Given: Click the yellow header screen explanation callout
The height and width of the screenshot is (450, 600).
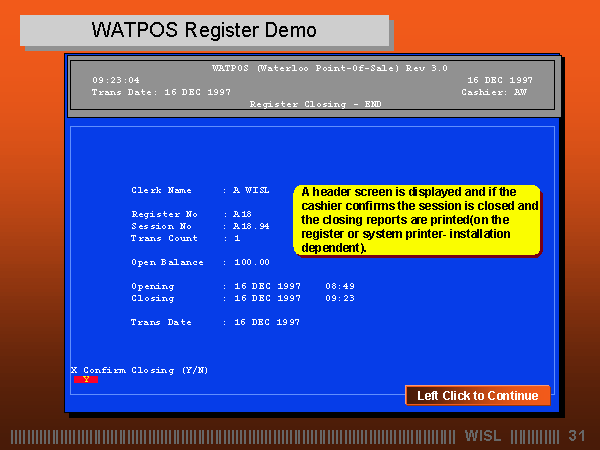Looking at the screenshot, I should (x=417, y=219).
